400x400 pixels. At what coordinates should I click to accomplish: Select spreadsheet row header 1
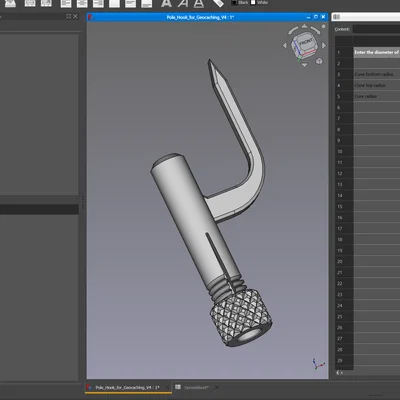(x=344, y=52)
